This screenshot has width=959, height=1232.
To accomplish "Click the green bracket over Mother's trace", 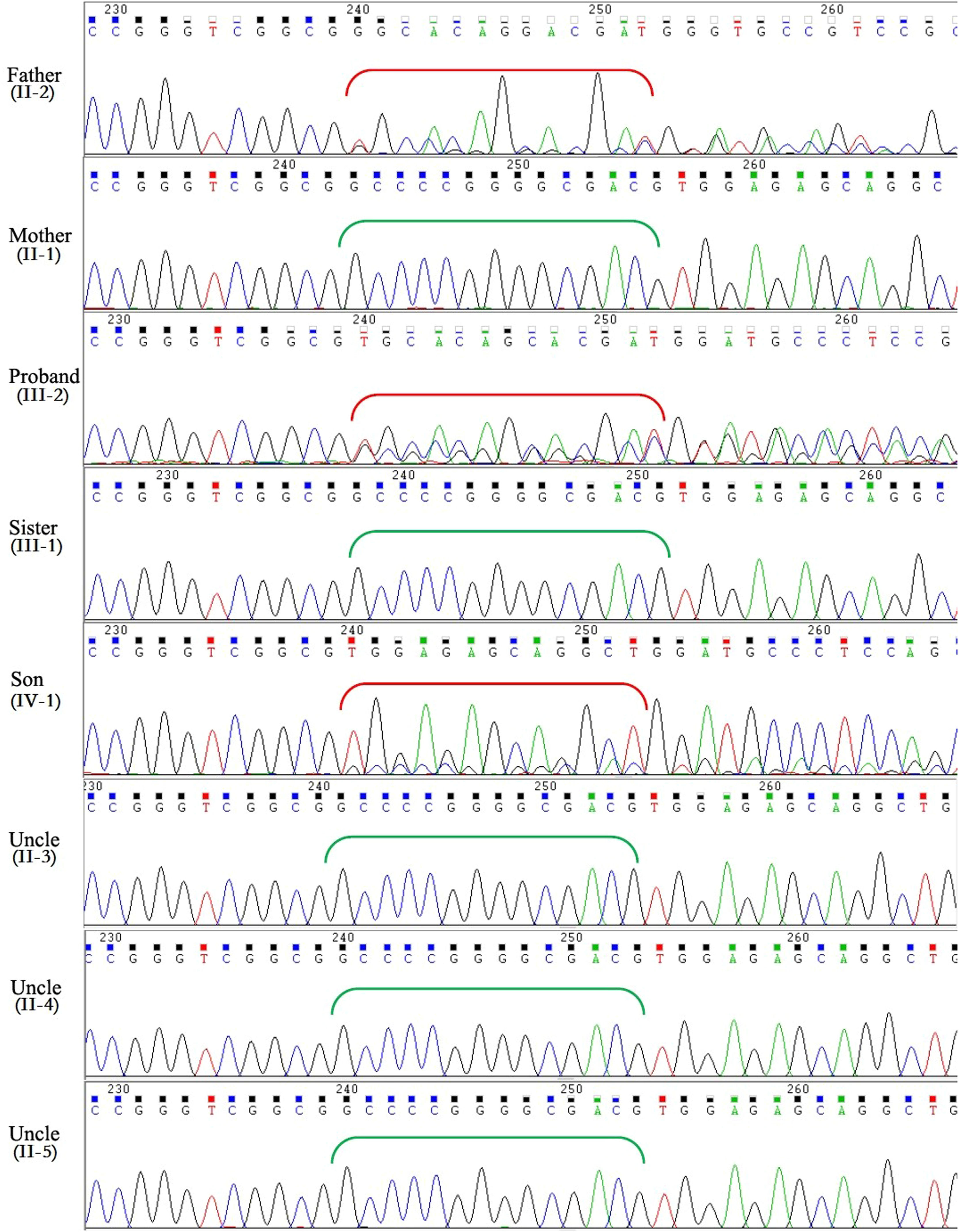I will [499, 221].
